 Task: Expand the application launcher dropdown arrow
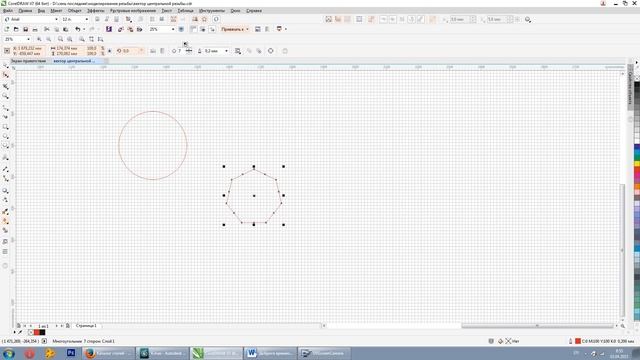tap(285, 29)
